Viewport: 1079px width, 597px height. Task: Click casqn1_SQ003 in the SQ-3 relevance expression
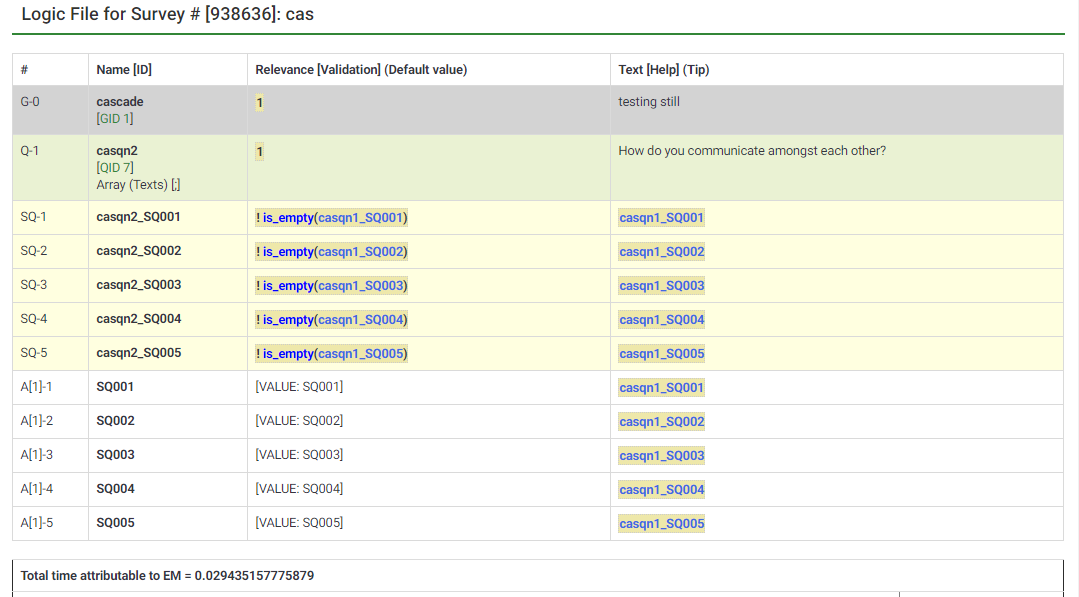360,286
